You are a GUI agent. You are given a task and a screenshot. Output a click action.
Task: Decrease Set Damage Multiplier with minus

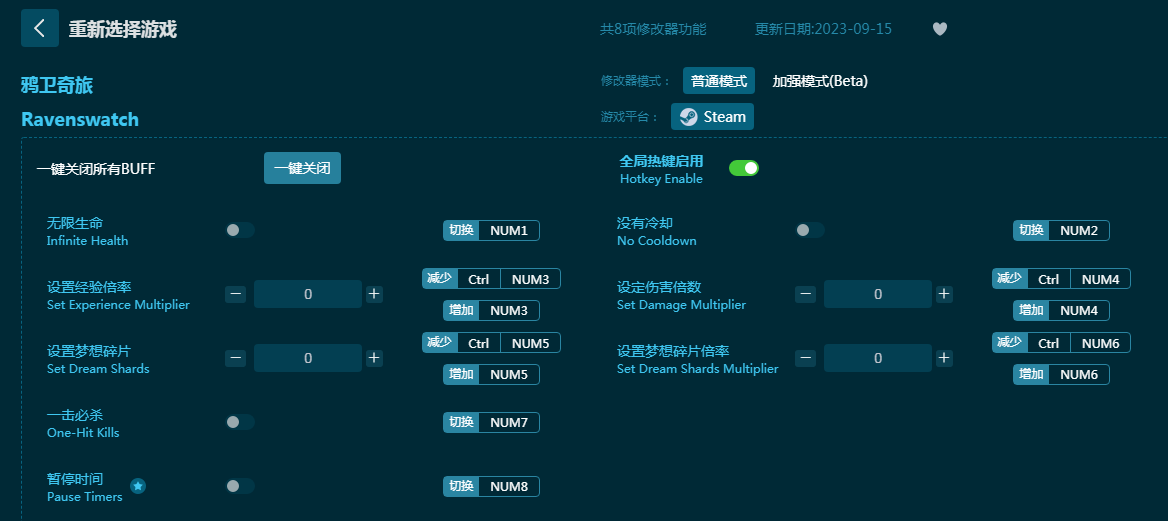(x=805, y=294)
